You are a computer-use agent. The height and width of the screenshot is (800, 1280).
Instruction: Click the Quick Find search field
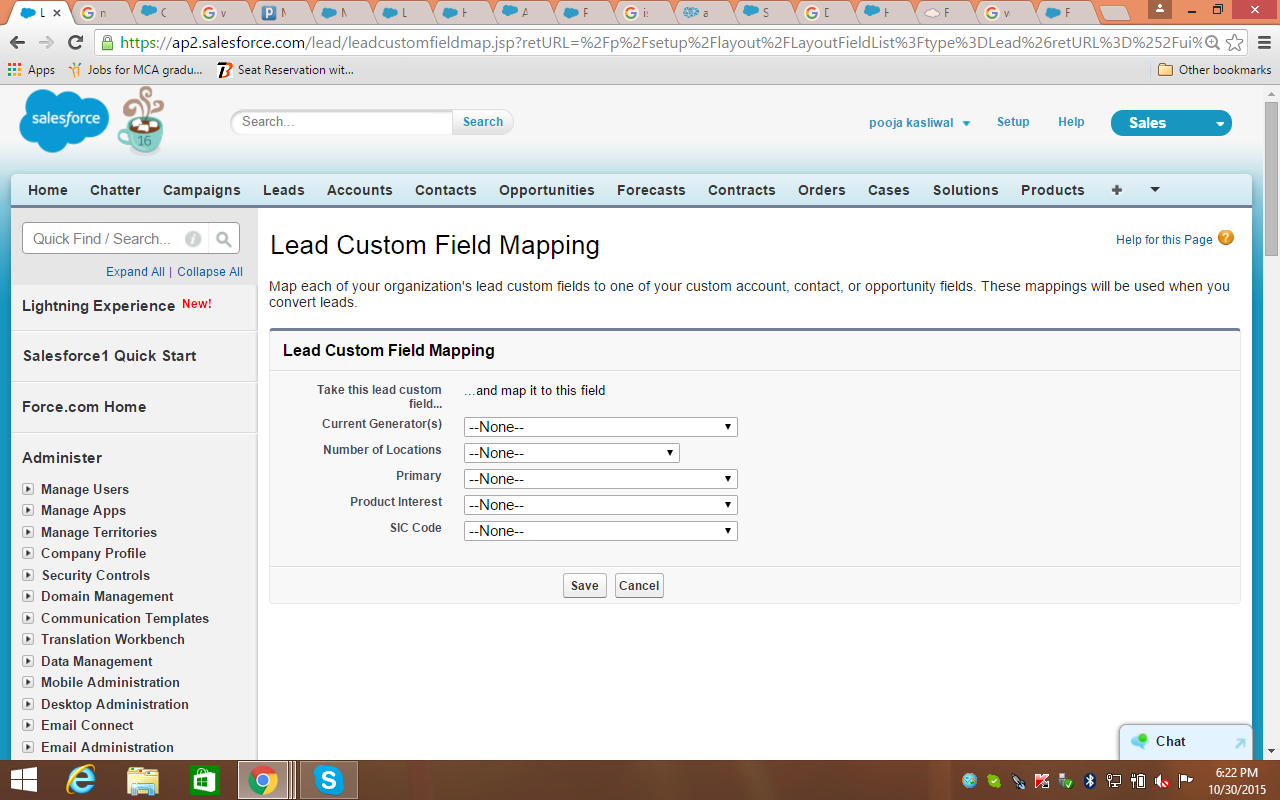tap(117, 239)
